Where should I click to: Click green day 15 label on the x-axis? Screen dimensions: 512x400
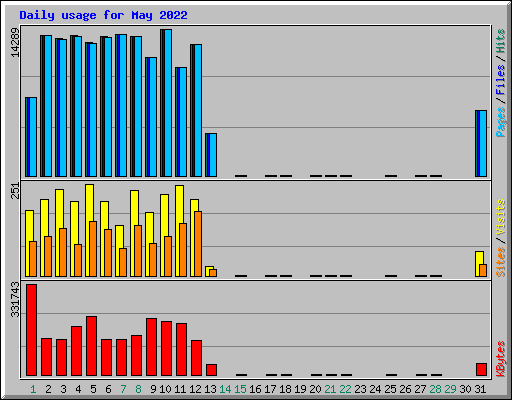pos(240,389)
